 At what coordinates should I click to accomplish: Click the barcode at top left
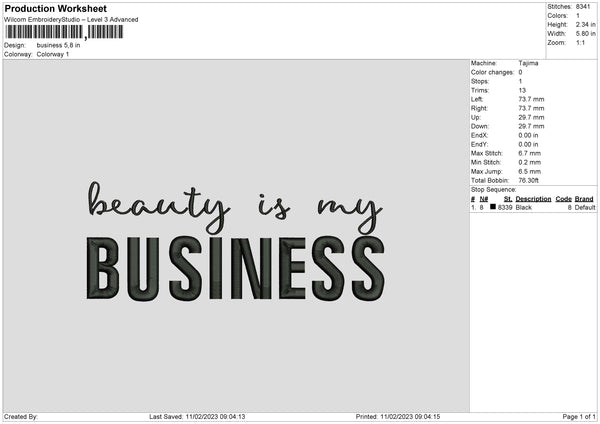64,32
